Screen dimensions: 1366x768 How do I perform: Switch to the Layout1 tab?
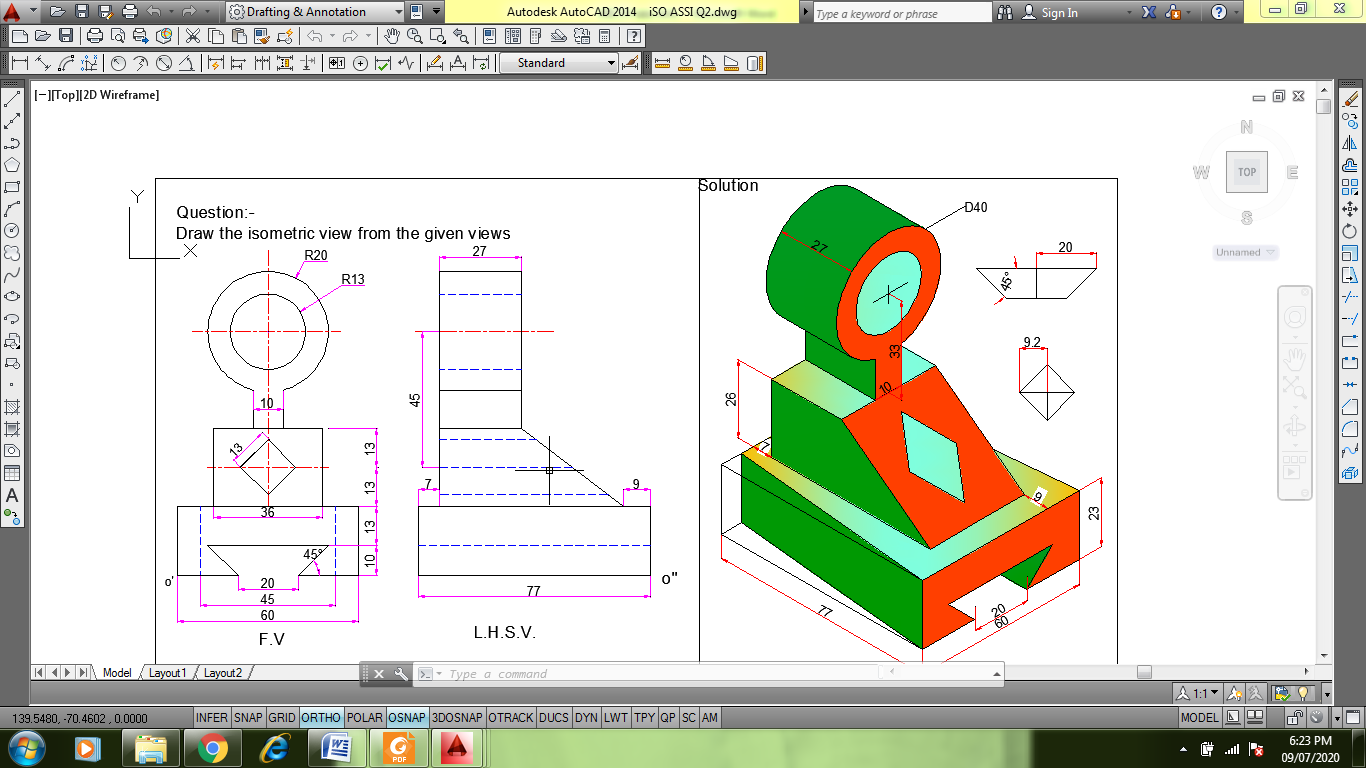[x=167, y=673]
